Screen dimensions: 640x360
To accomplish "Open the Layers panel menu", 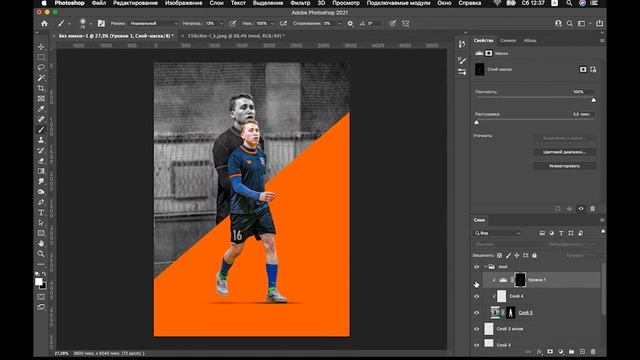I will pos(602,220).
